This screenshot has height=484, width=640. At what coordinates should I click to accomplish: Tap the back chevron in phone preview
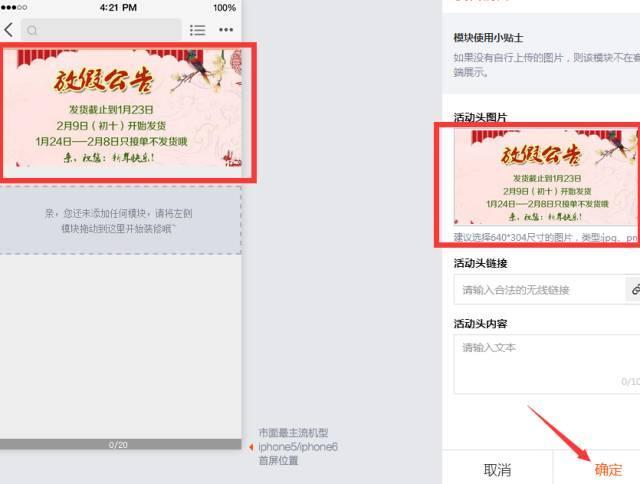click(8, 30)
